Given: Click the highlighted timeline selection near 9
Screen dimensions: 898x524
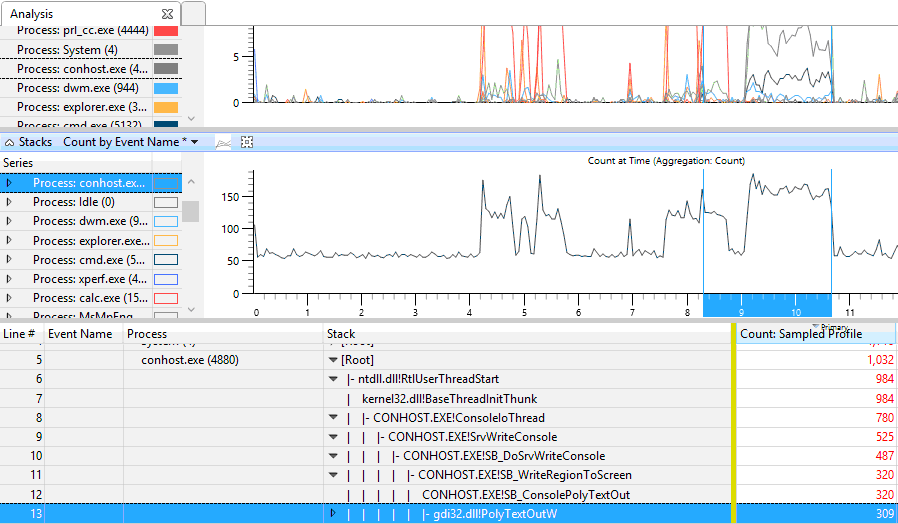Looking at the screenshot, I should (x=767, y=305).
